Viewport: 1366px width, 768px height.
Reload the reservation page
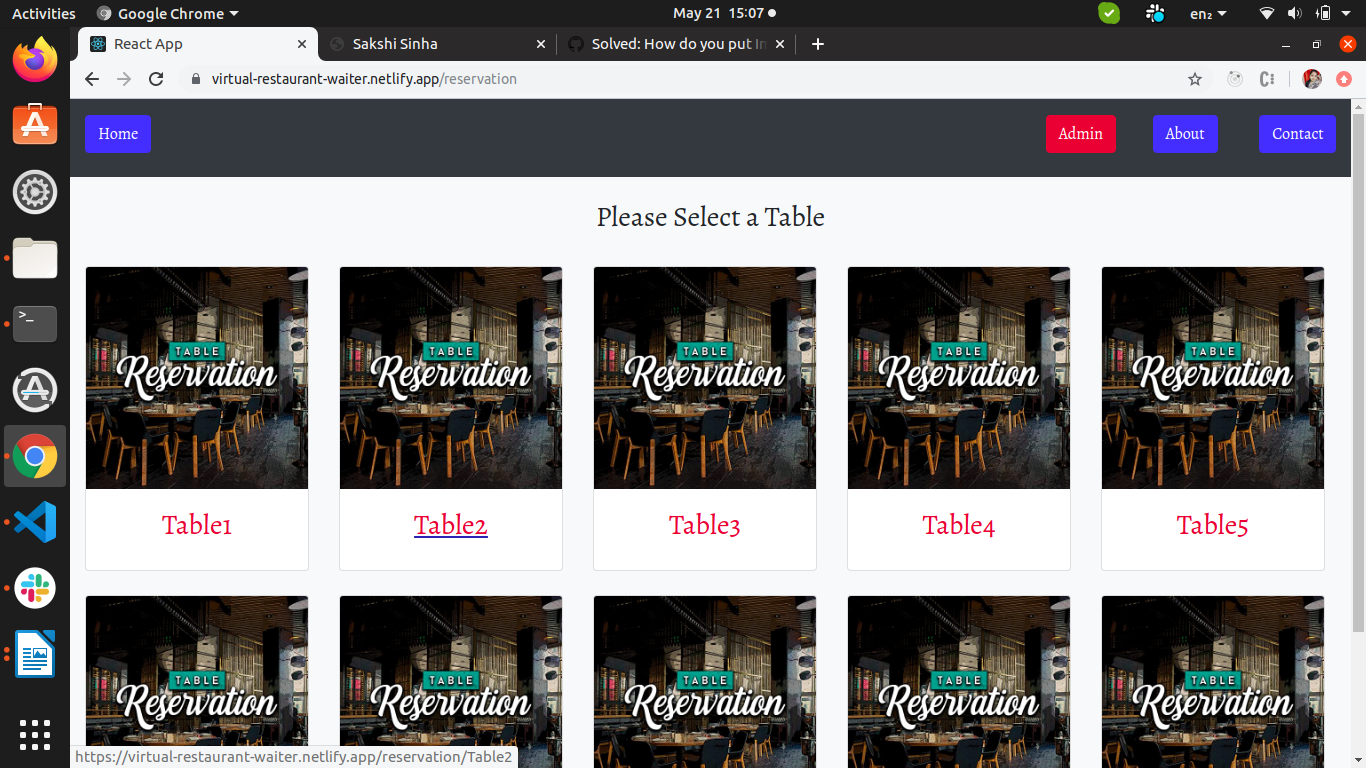[156, 79]
